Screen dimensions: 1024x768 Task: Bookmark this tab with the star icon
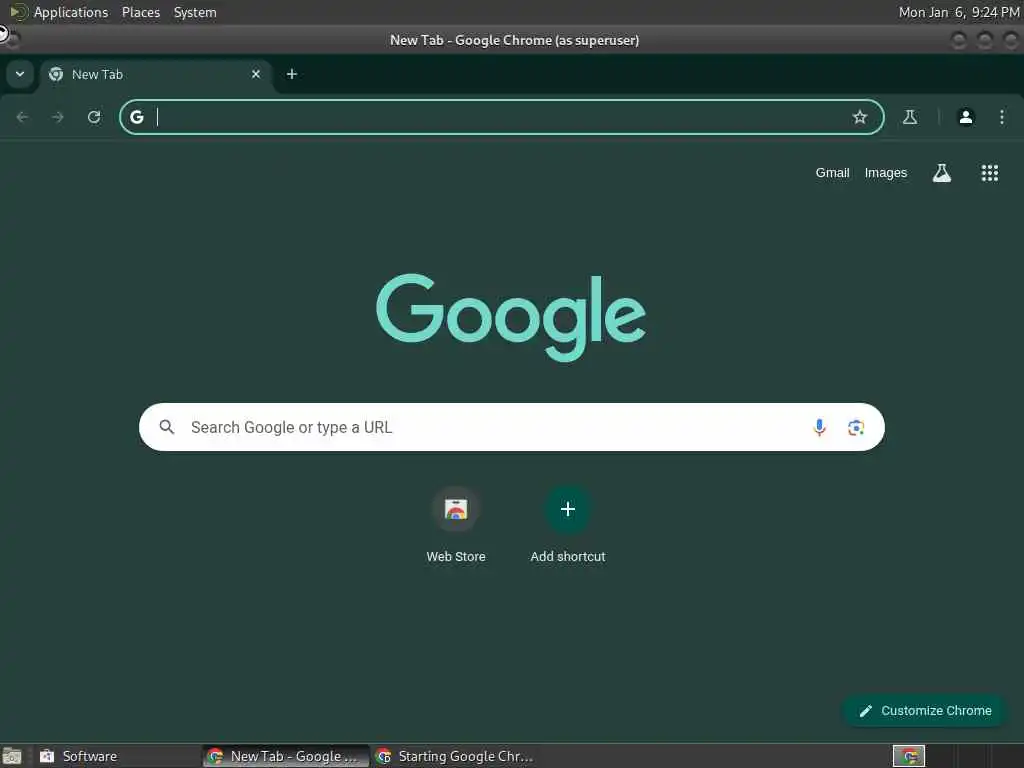pyautogui.click(x=859, y=117)
